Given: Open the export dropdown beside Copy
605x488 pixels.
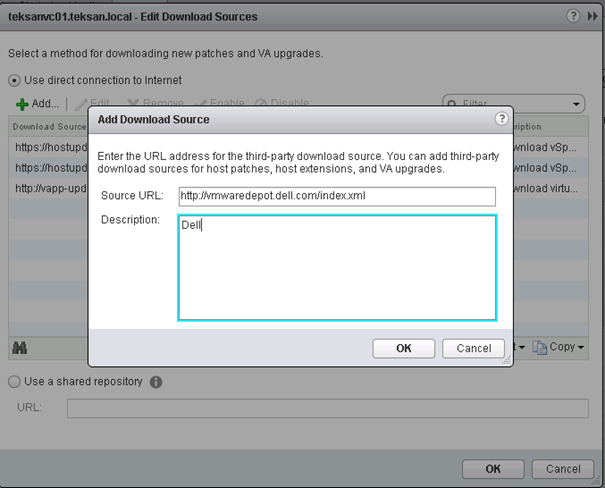Looking at the screenshot, I should coord(522,347).
